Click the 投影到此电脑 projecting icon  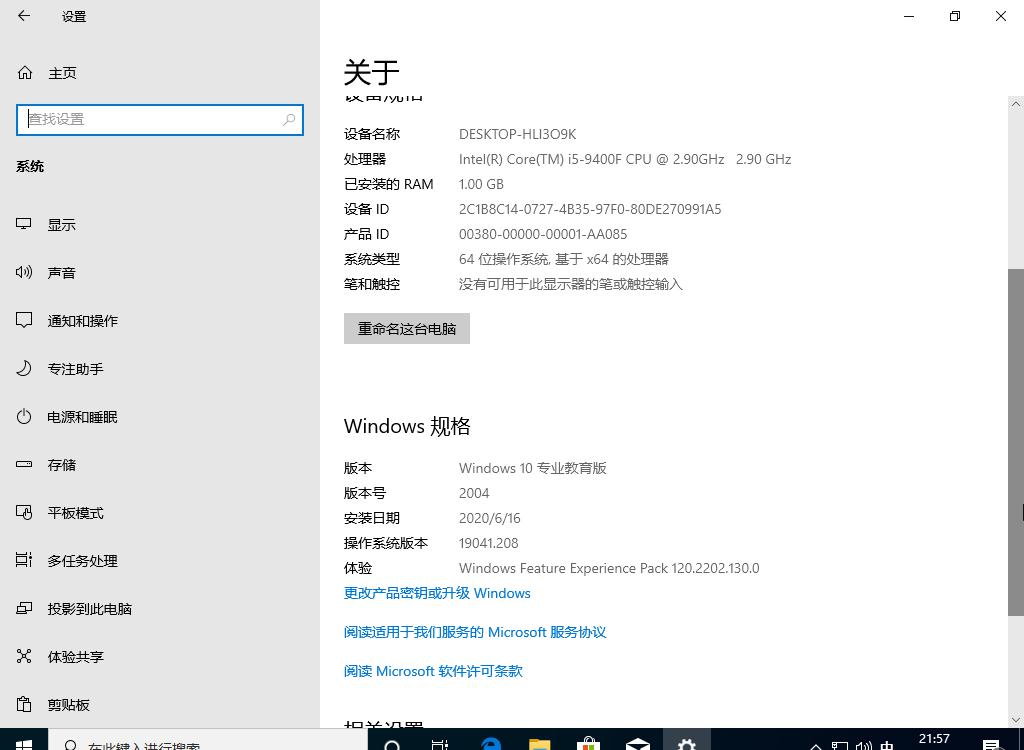24,608
